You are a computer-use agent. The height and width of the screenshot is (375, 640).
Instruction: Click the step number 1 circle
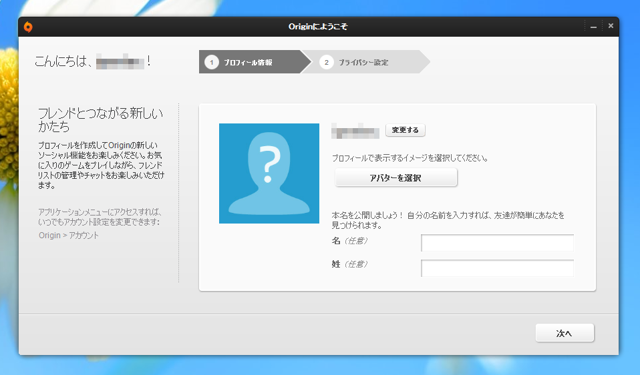click(211, 62)
